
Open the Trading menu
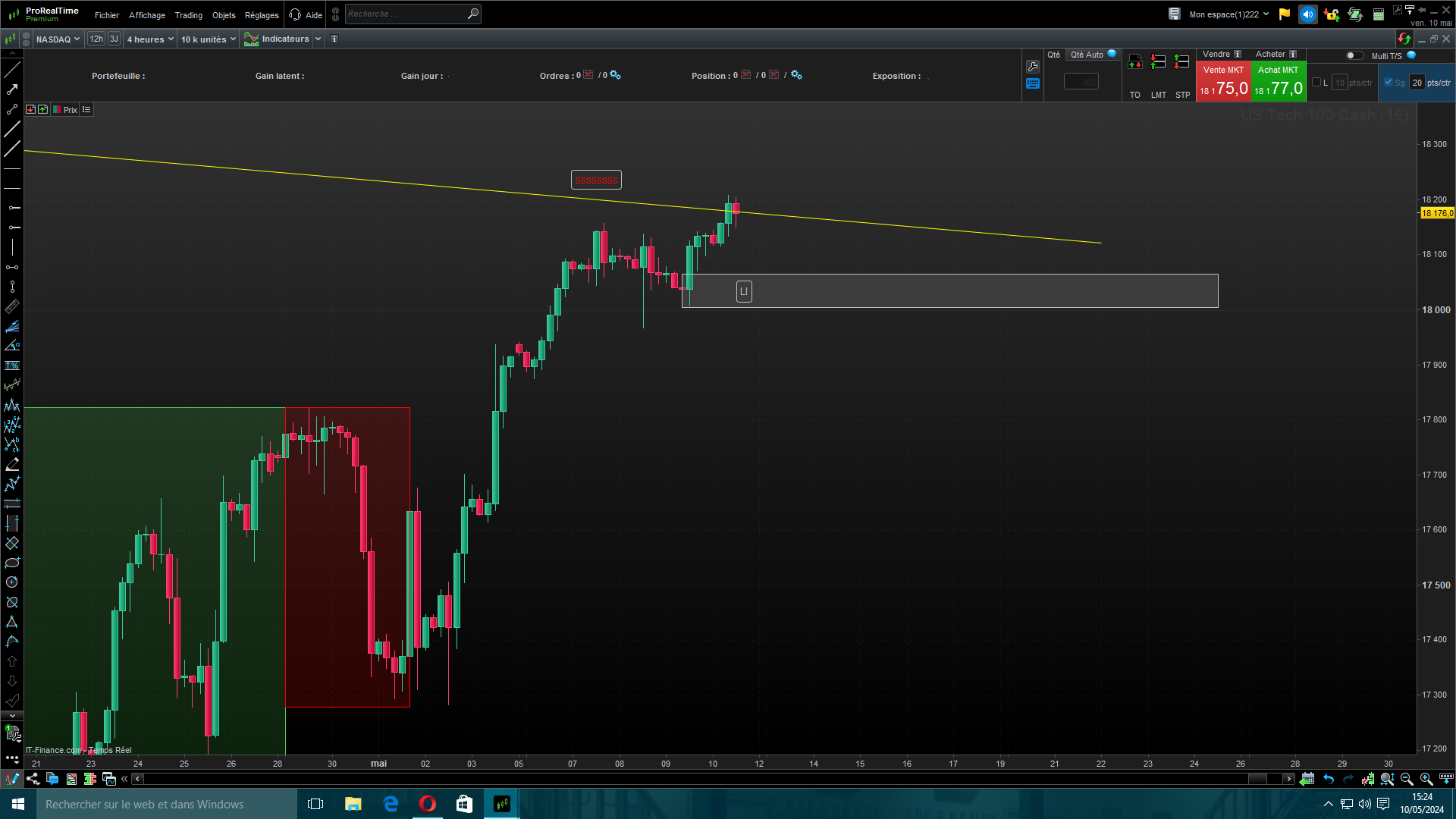pyautogui.click(x=188, y=15)
